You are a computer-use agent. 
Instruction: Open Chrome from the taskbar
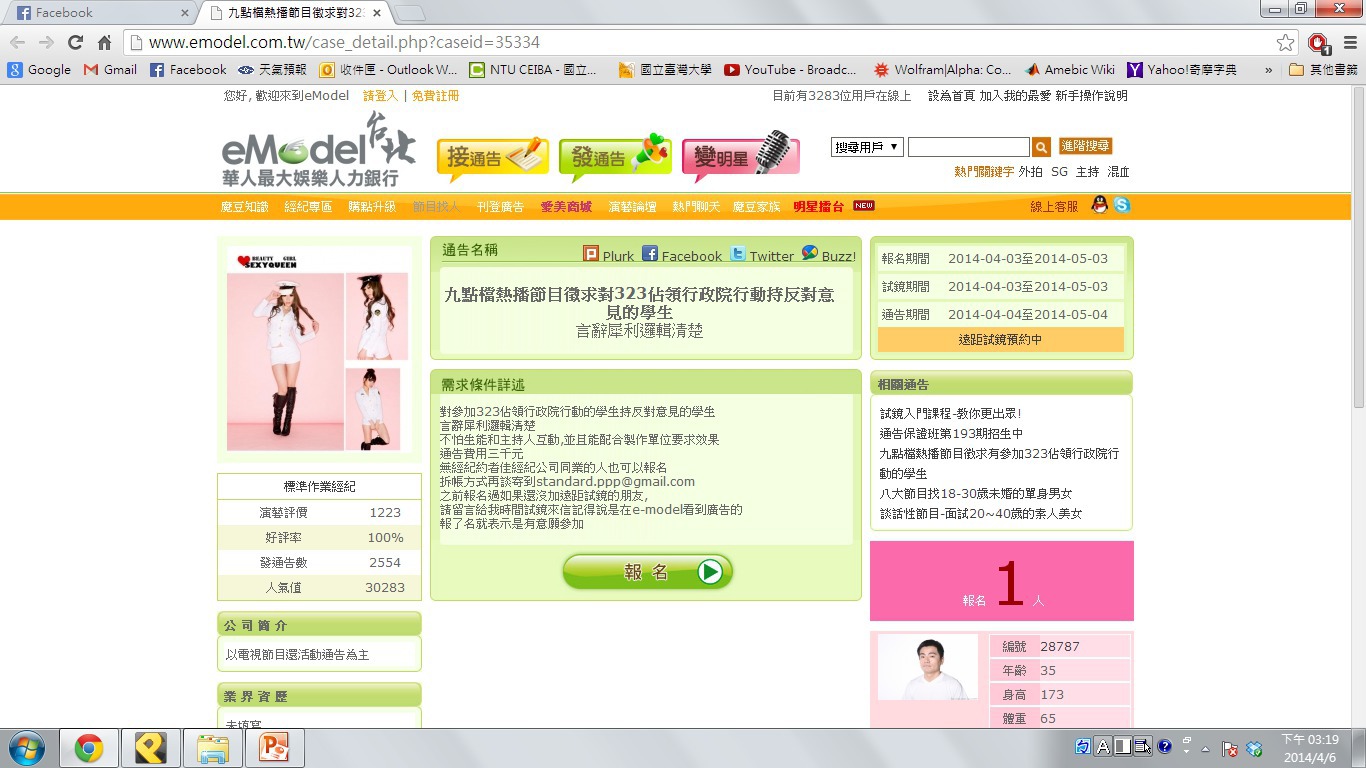pyautogui.click(x=89, y=748)
